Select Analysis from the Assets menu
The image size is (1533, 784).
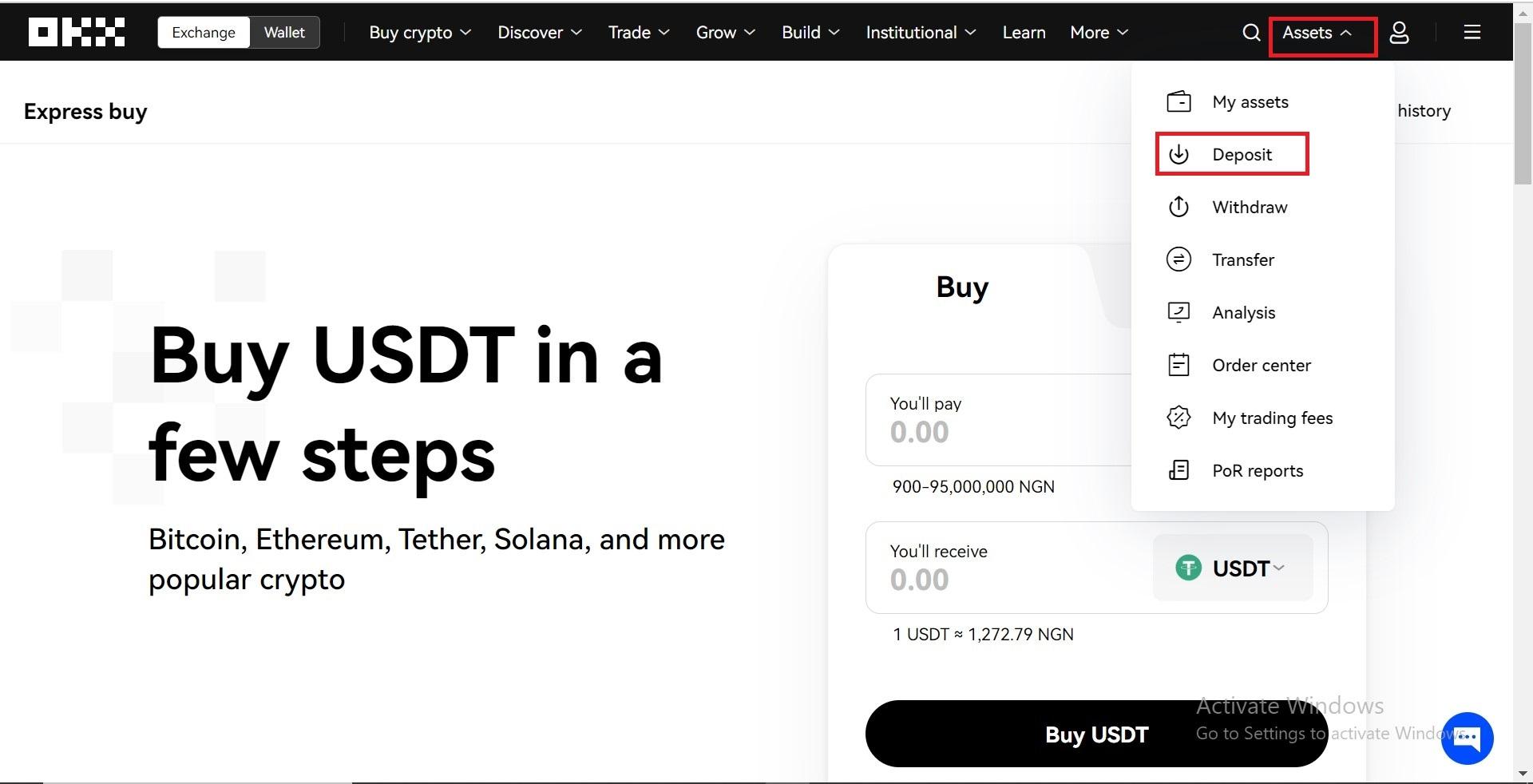(x=1244, y=312)
